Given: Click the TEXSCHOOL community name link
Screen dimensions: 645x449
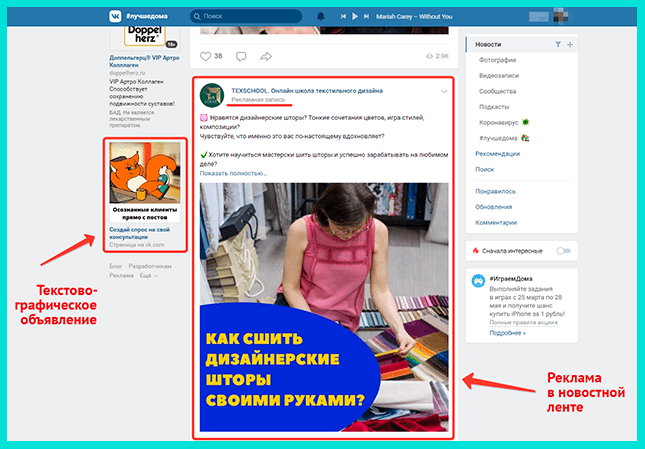Looking at the screenshot, I should (307, 91).
